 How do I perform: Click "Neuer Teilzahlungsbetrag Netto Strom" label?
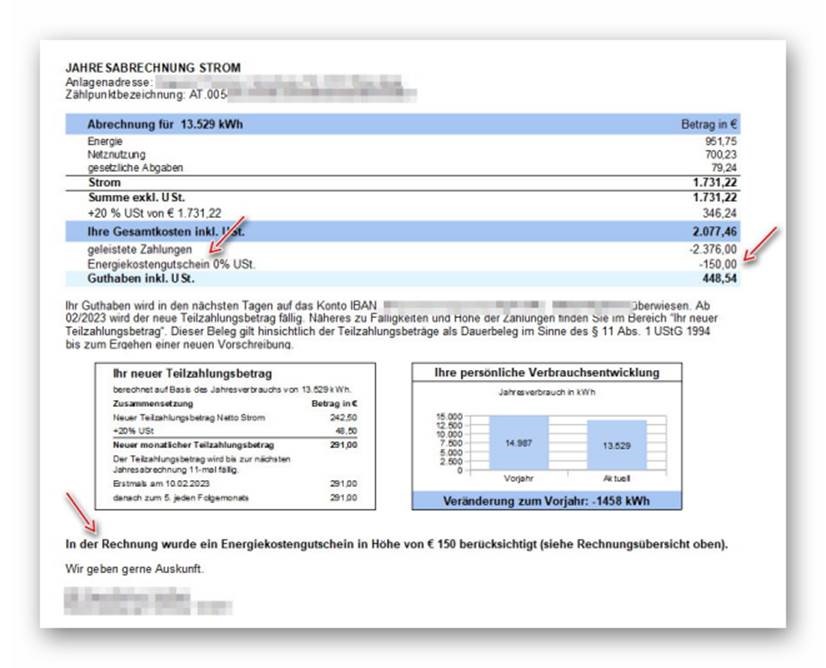pyautogui.click(x=189, y=418)
